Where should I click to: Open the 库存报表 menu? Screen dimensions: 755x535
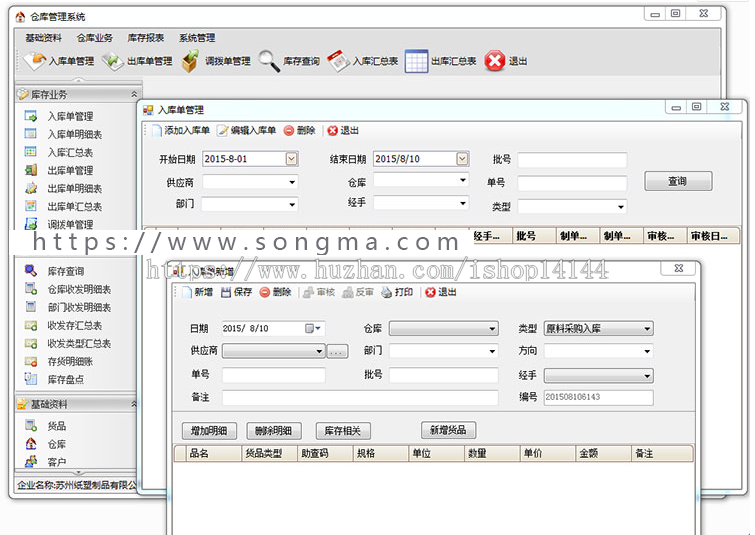146,38
